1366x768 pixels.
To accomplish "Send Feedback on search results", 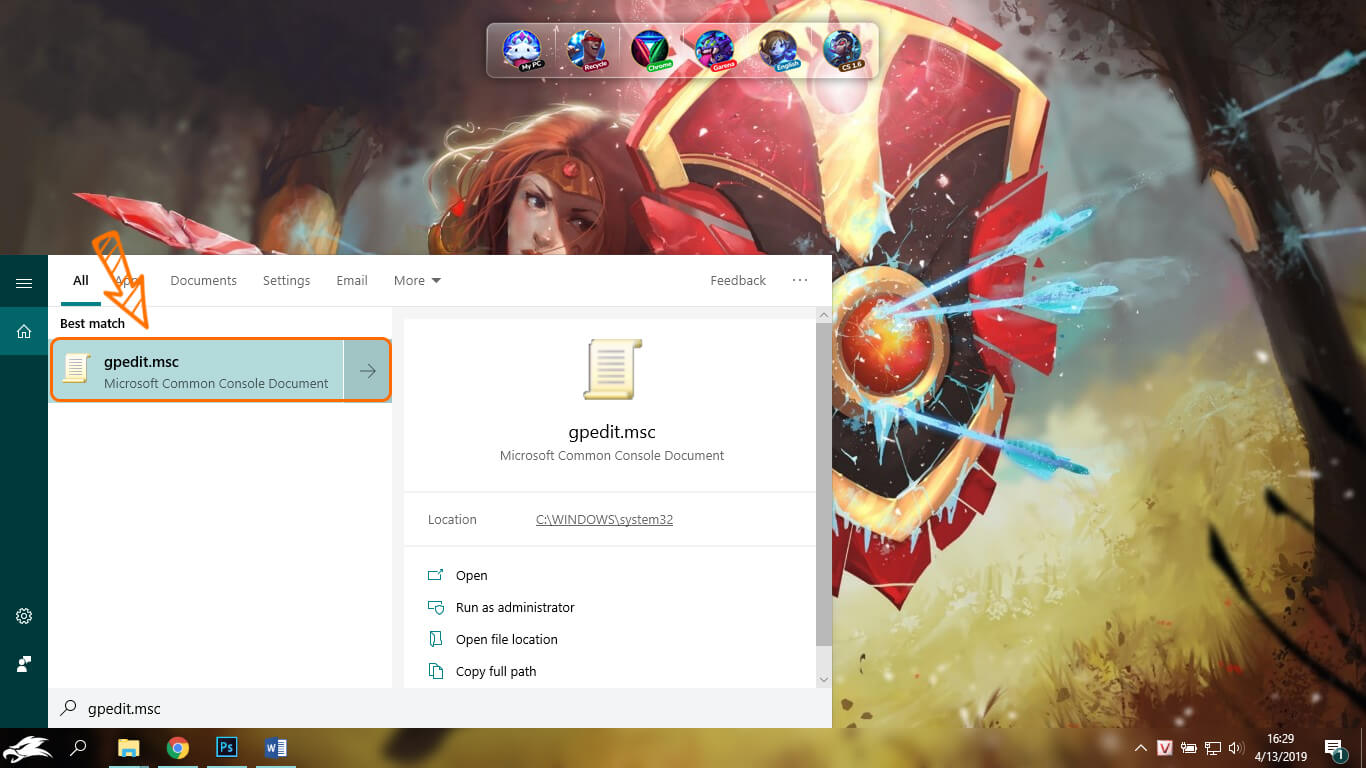I will click(738, 281).
